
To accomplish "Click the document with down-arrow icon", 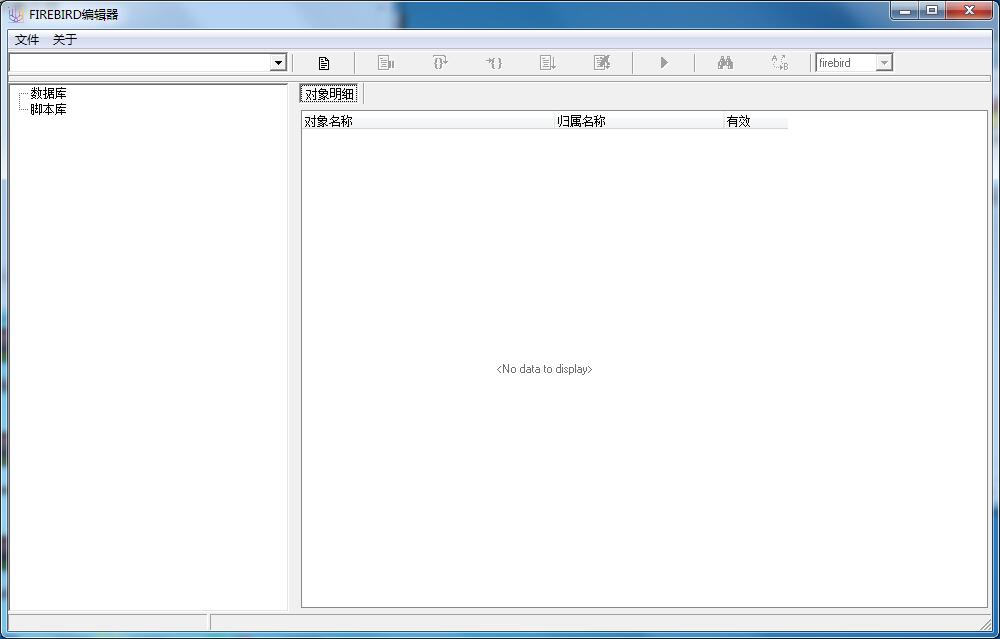I will coord(548,62).
